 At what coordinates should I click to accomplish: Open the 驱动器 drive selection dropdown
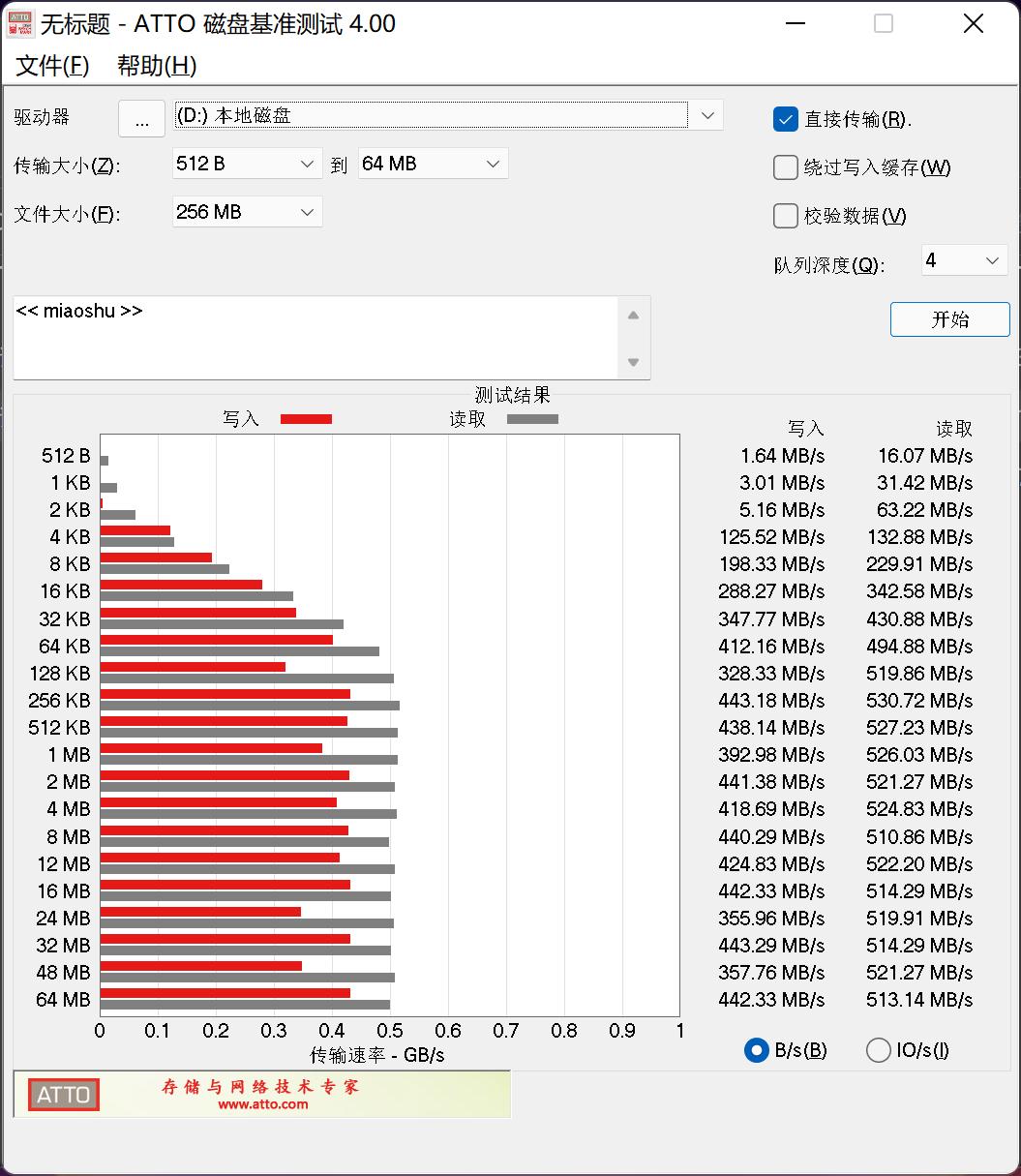[x=707, y=114]
